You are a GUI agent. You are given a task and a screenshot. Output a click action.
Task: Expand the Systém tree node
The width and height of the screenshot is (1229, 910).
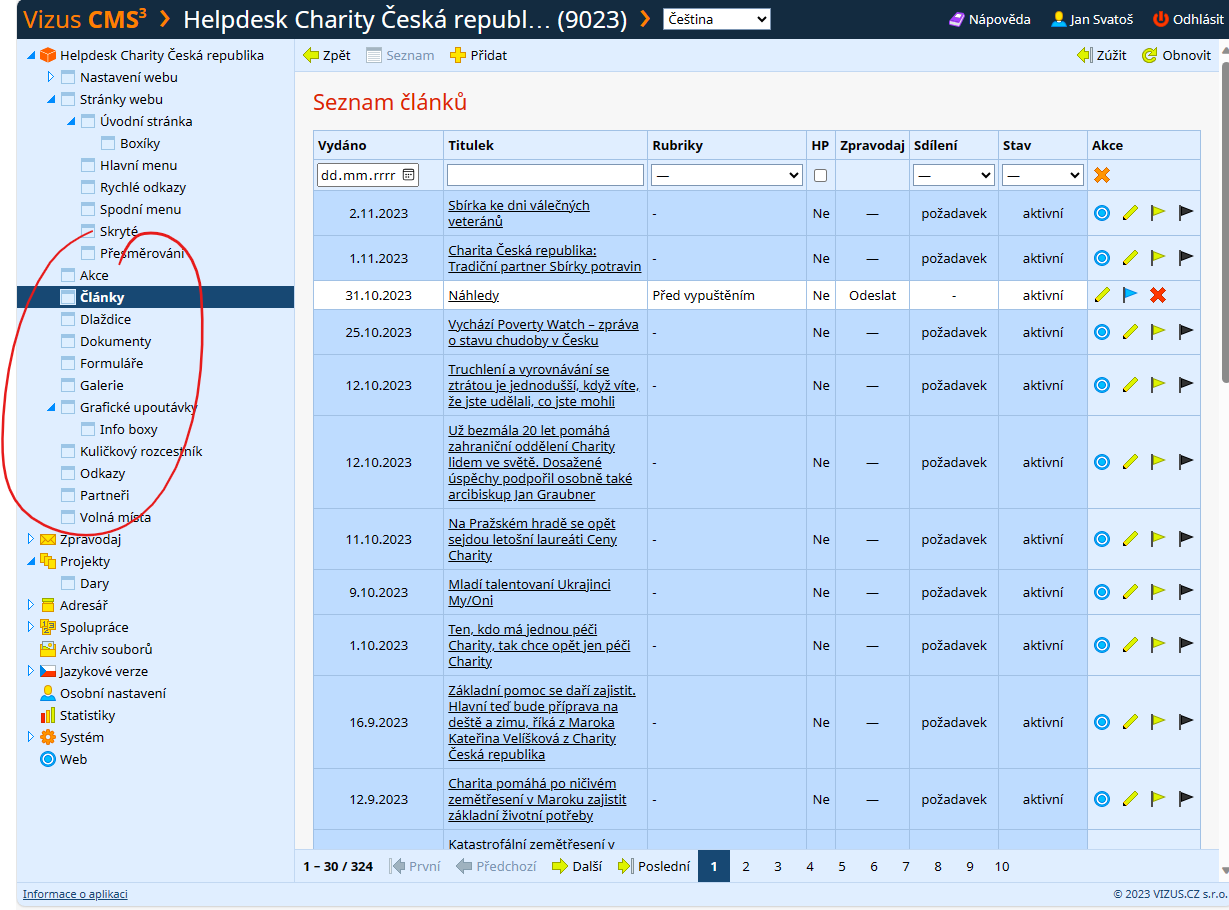pos(31,737)
